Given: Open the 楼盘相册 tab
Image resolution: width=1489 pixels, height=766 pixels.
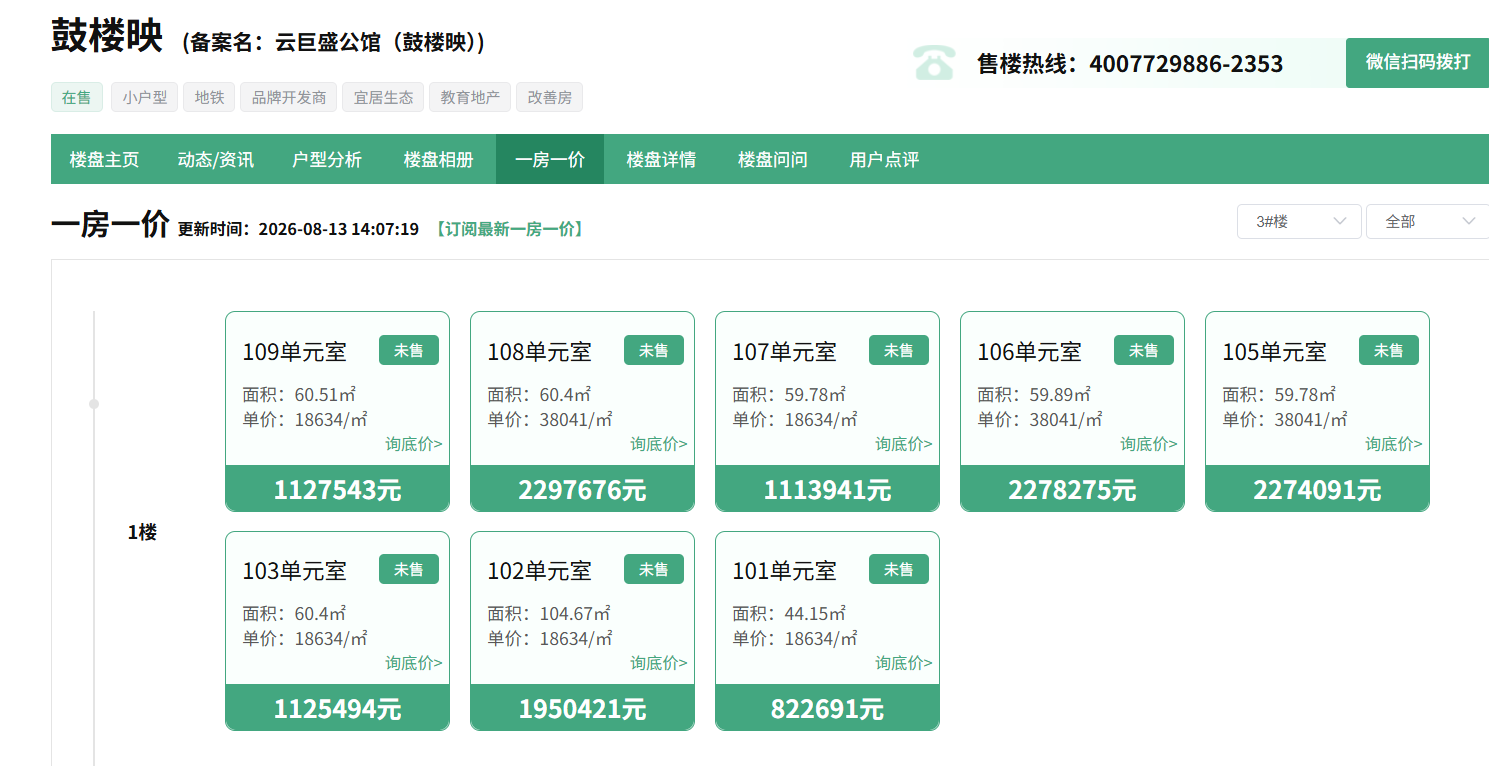Looking at the screenshot, I should point(438,159).
